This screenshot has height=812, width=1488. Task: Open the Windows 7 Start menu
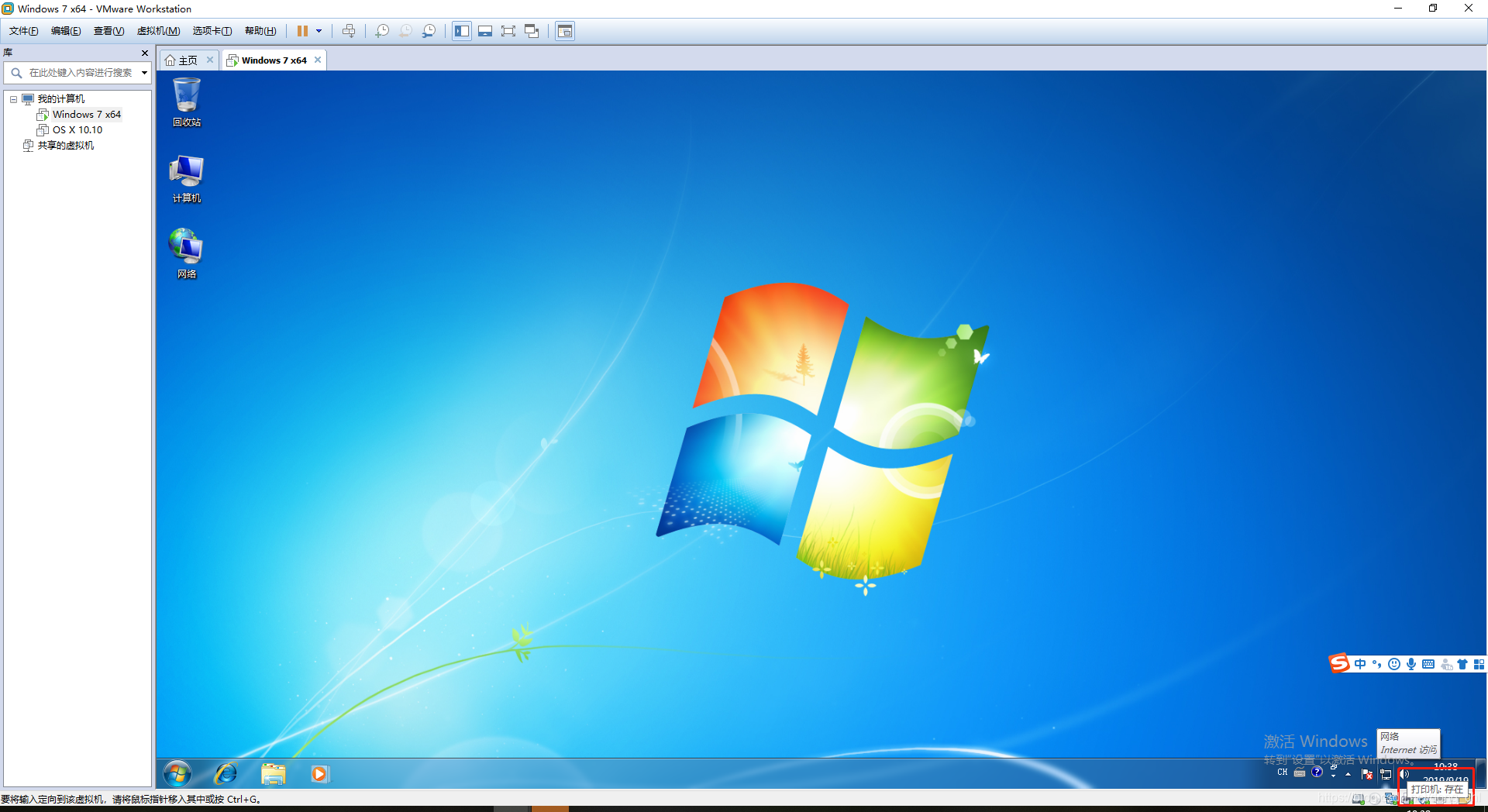point(177,773)
